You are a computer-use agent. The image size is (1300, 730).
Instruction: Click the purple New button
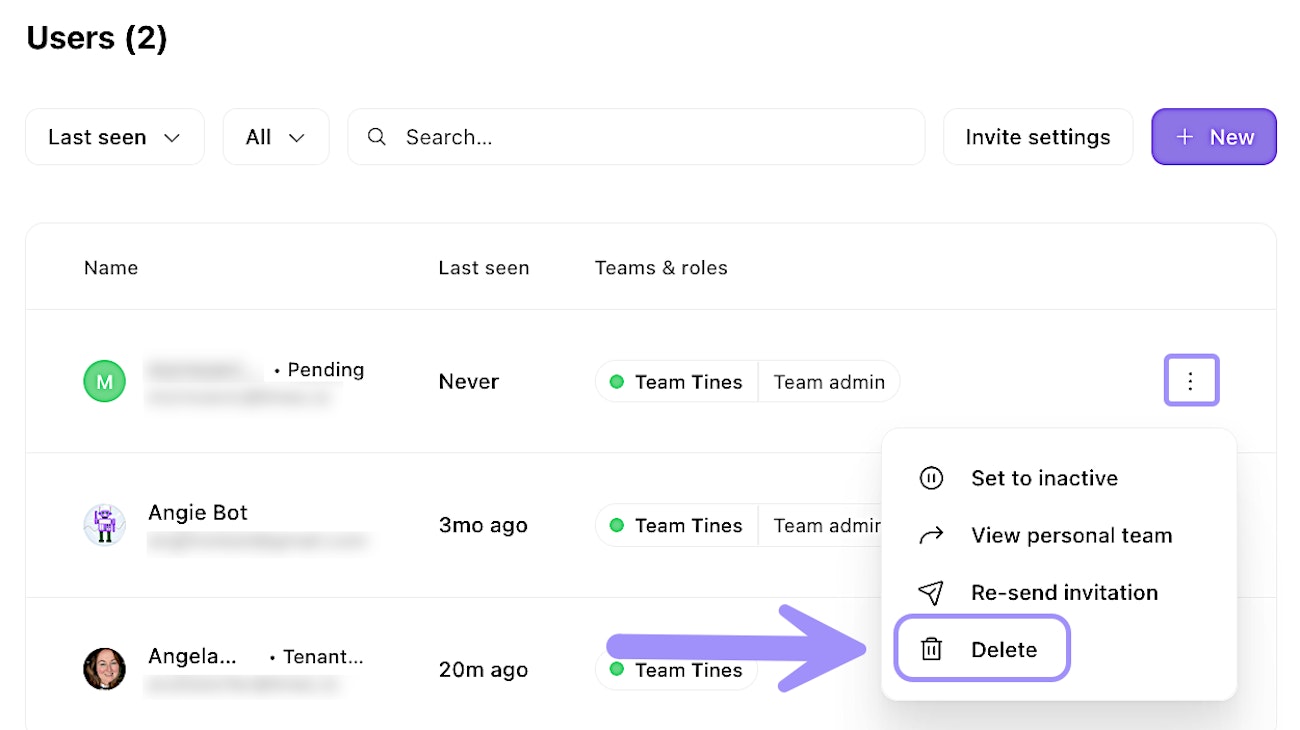[x=1213, y=137]
